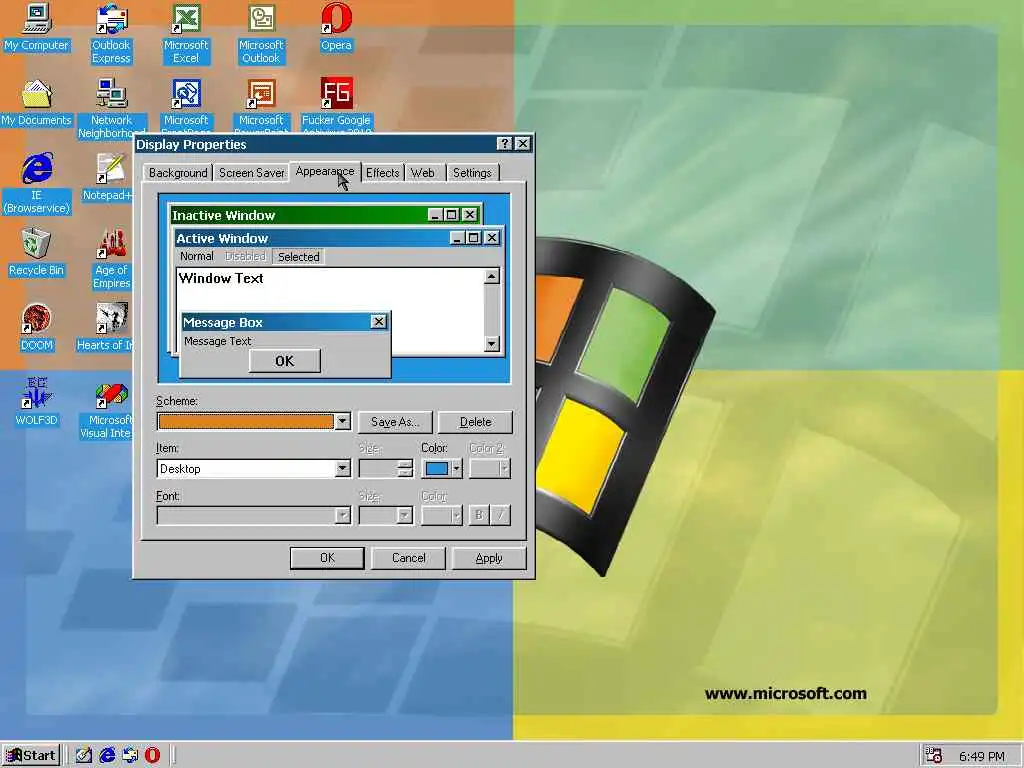Open the Item dropdown showing Desktop
The image size is (1024, 768).
coord(342,468)
